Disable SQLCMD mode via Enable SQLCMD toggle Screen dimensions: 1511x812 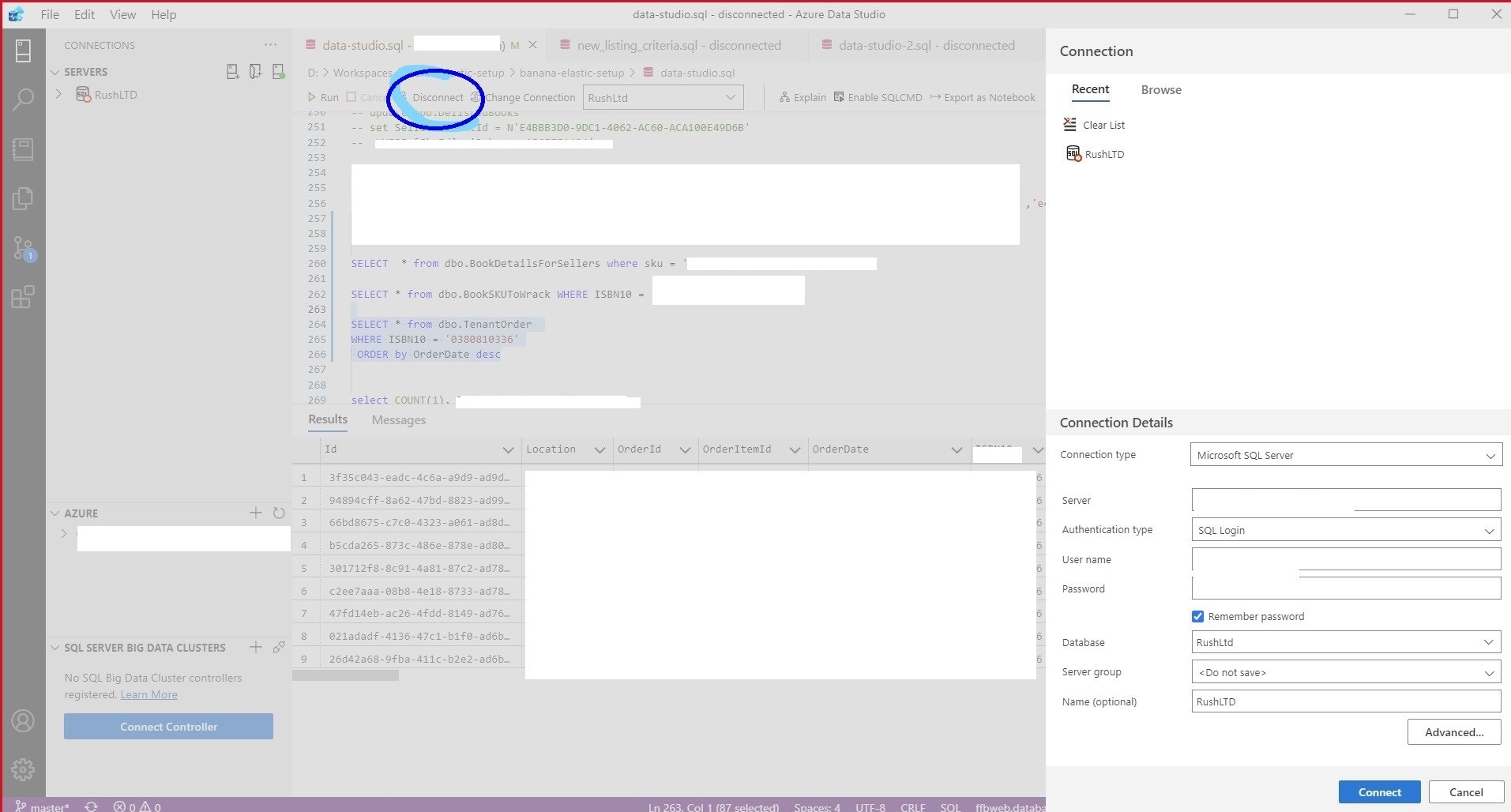point(878,97)
